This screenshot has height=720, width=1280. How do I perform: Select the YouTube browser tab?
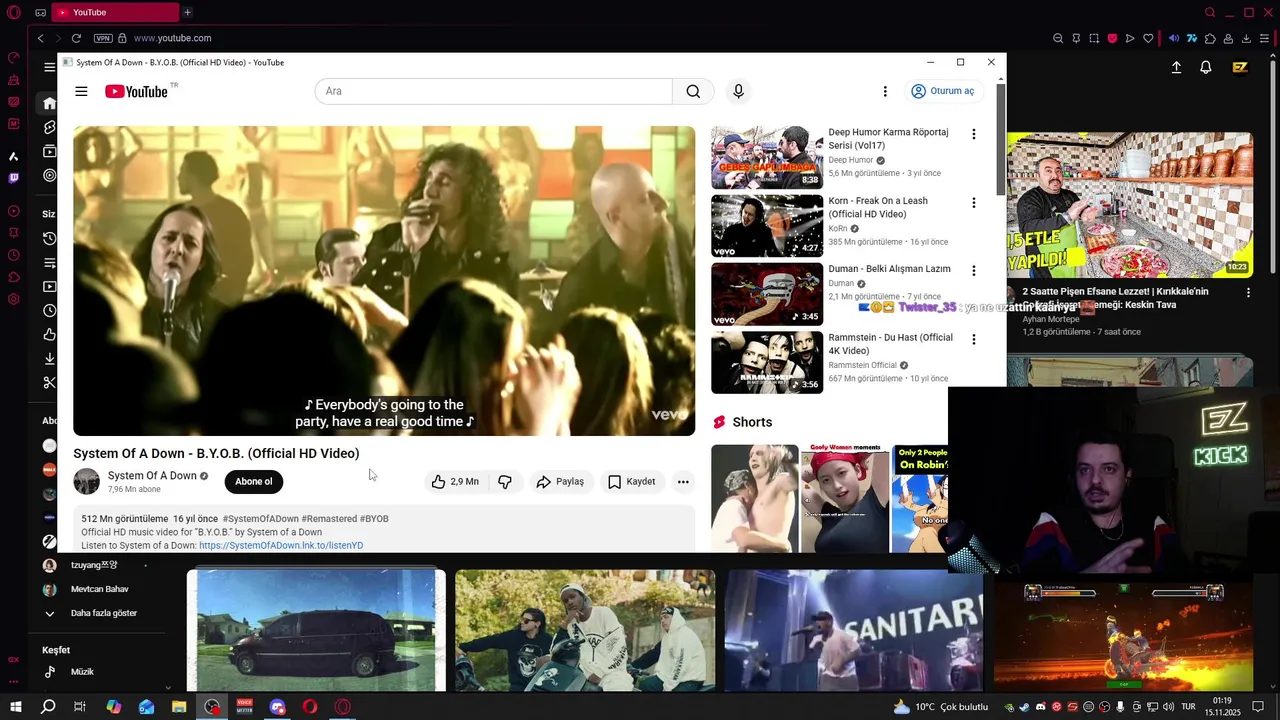point(115,12)
